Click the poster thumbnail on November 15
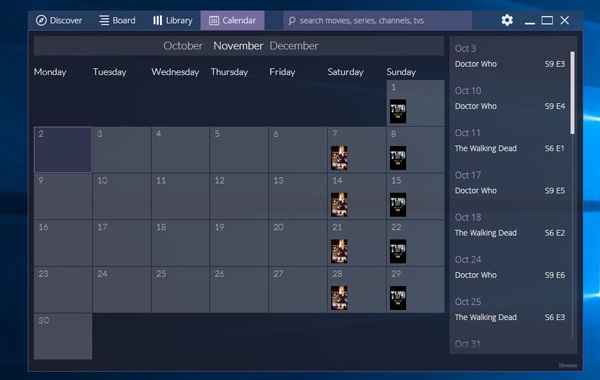 (398, 205)
